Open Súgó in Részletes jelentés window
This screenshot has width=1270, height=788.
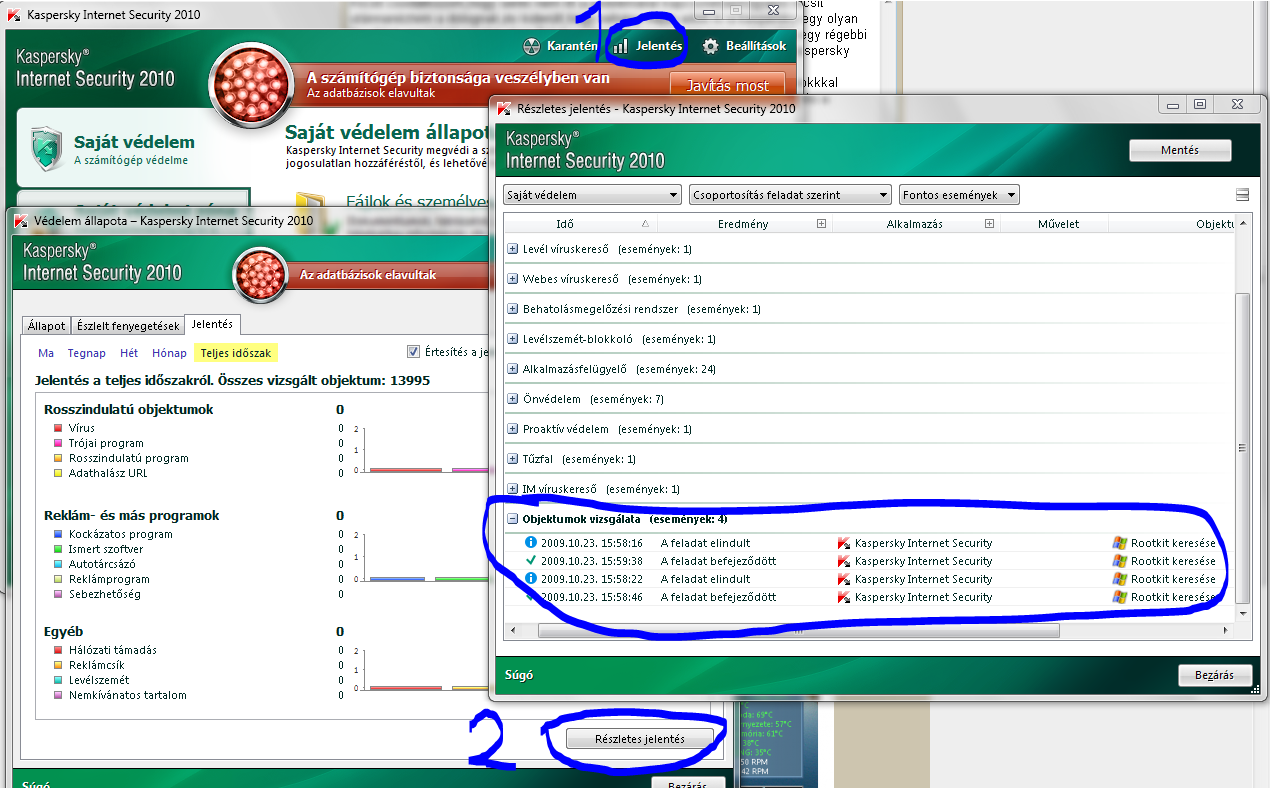click(x=519, y=675)
